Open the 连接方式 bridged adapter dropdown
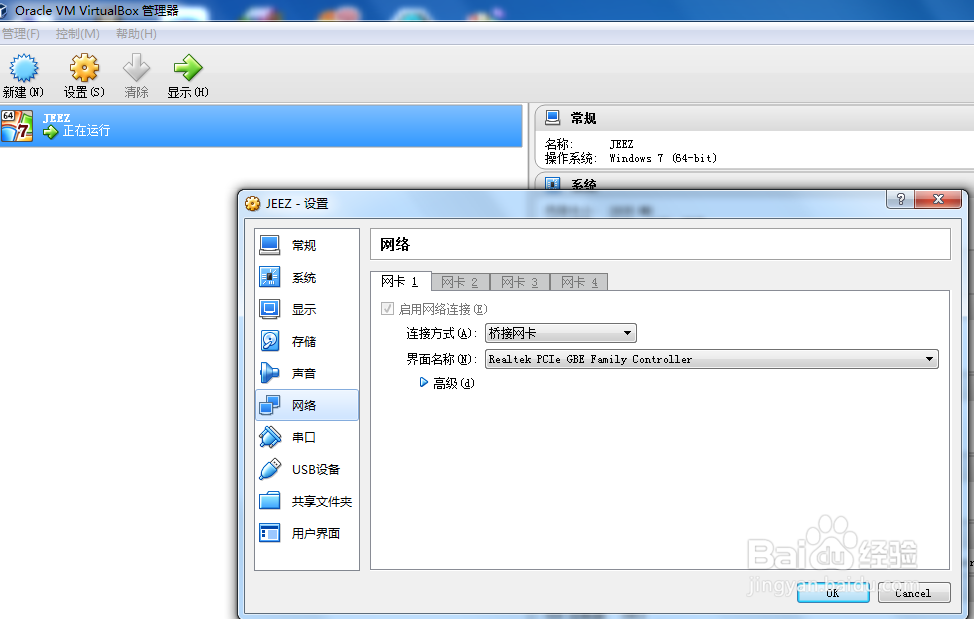Screen dimensions: 974x619 coord(560,333)
